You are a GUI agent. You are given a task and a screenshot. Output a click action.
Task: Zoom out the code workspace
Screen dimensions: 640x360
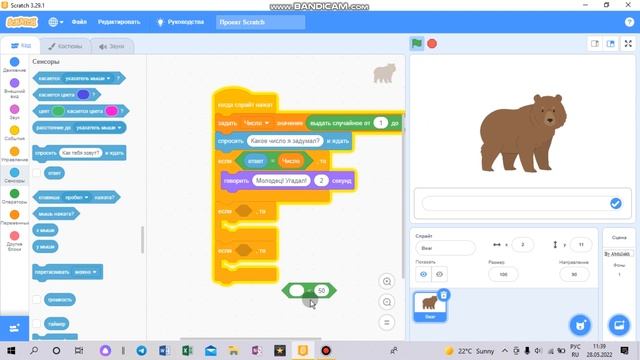tap(387, 302)
